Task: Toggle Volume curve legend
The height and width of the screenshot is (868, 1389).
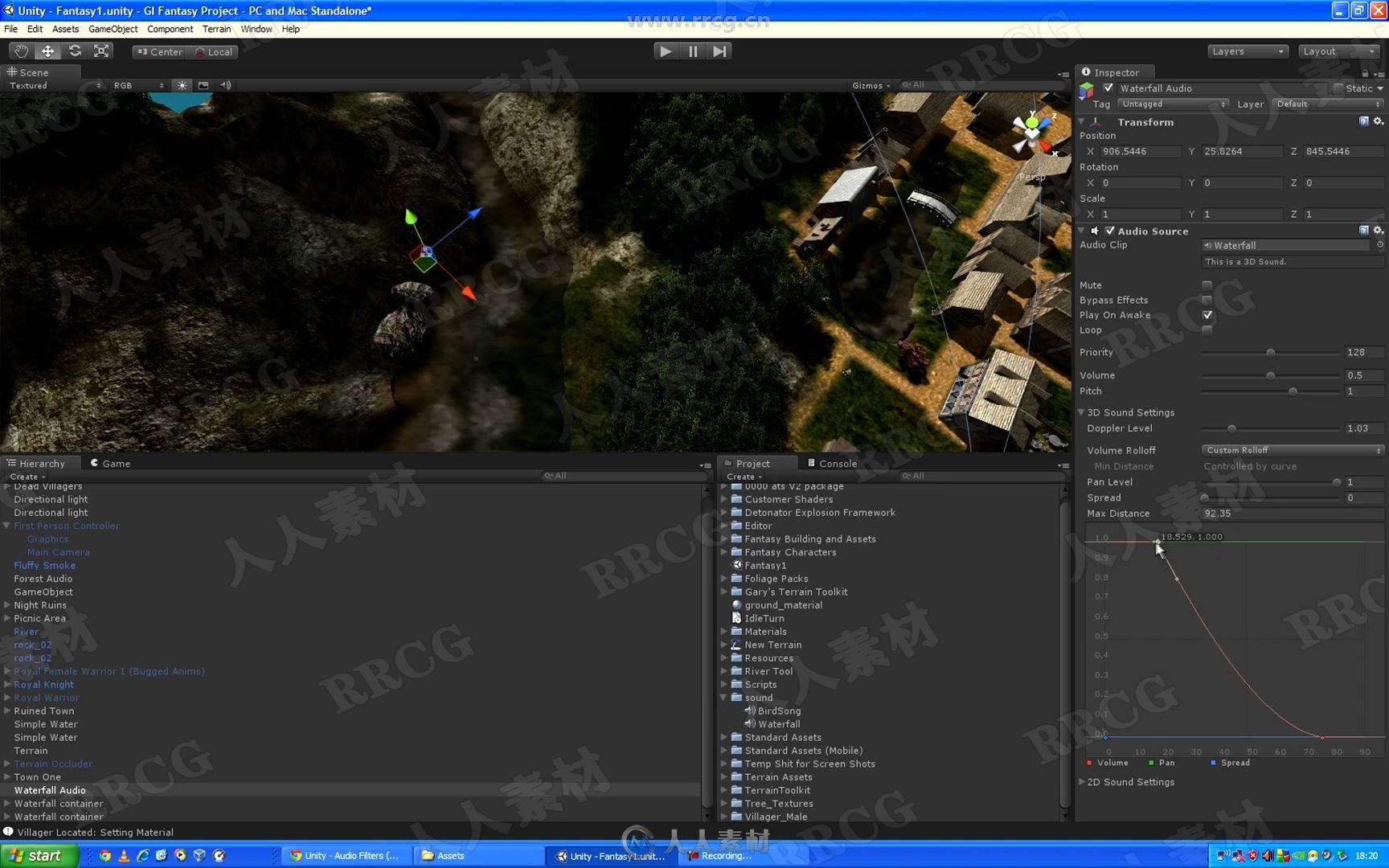Action: point(1107,763)
